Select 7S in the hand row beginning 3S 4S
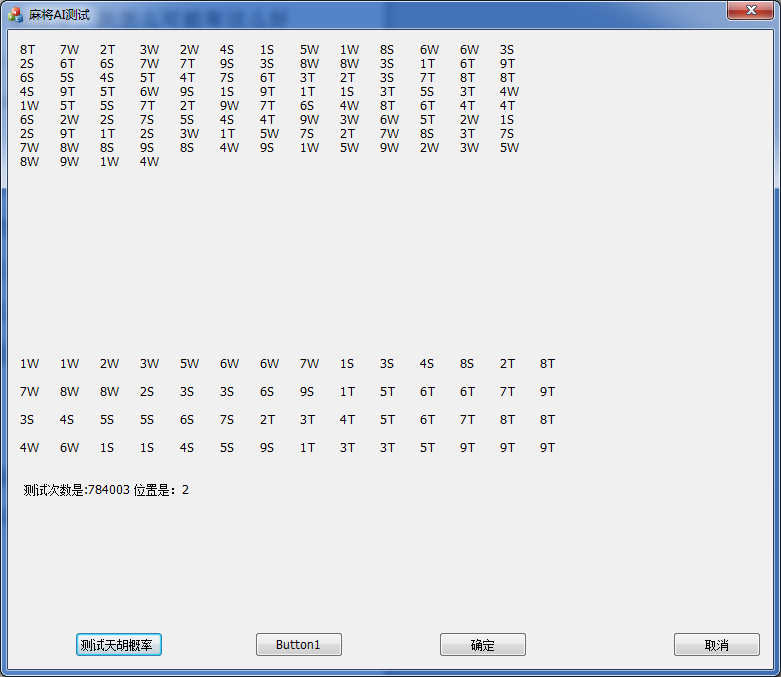Screen dimensions: 781x677 227,419
